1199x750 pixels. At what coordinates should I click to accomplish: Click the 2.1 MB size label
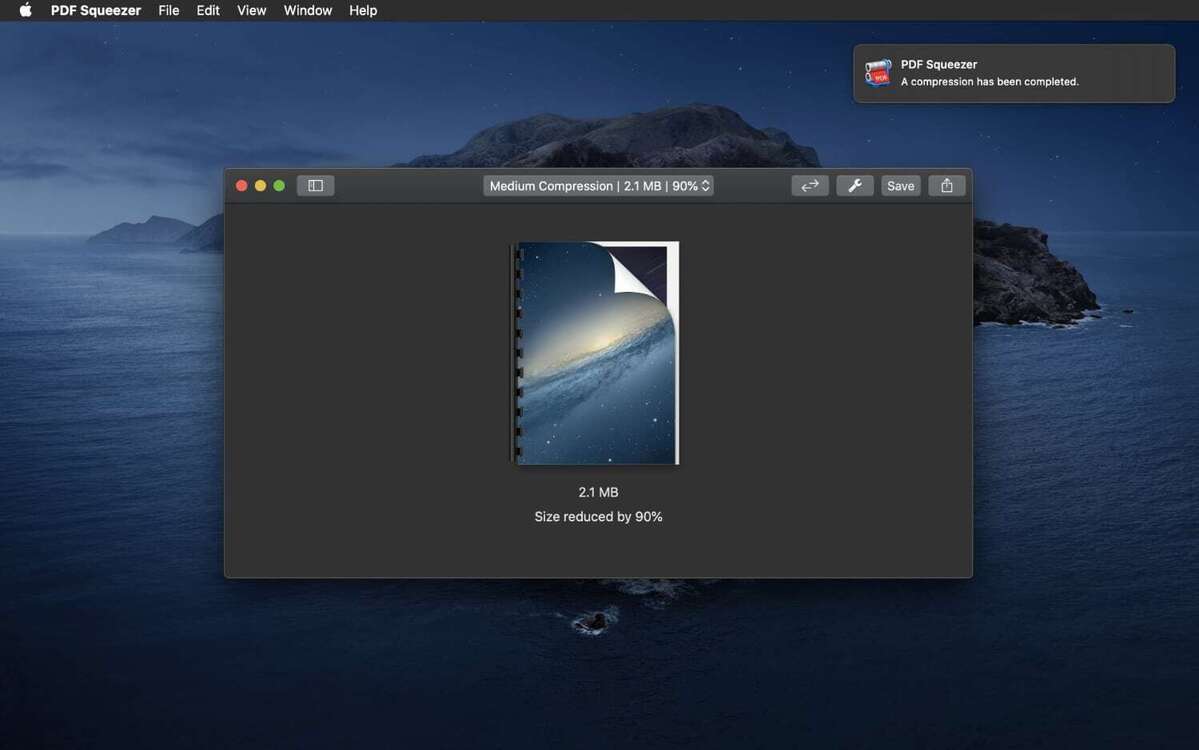(598, 492)
